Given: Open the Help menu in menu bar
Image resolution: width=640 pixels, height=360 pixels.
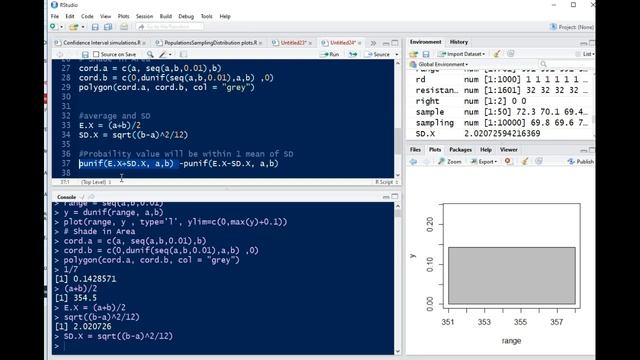Looking at the screenshot, I should coord(225,16).
